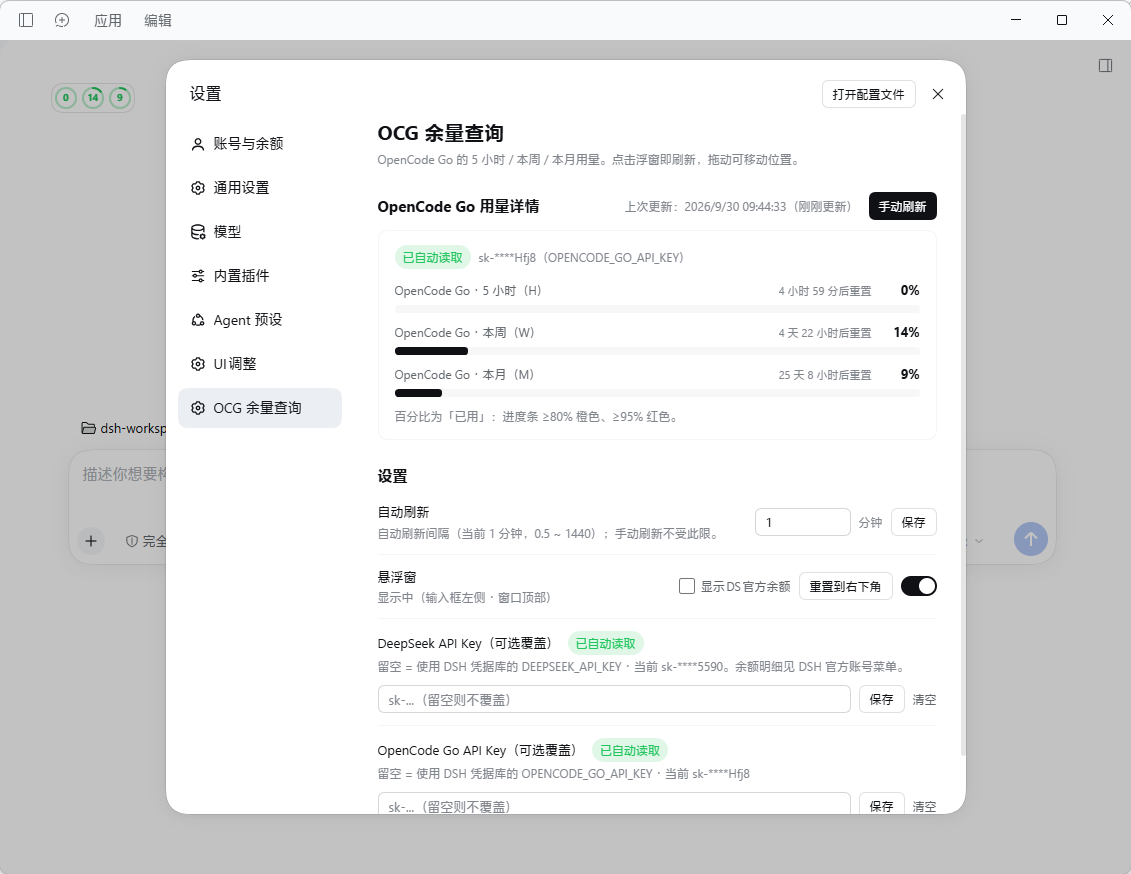Click the person icon beside 账号与余额
The width and height of the screenshot is (1131, 874).
click(198, 144)
